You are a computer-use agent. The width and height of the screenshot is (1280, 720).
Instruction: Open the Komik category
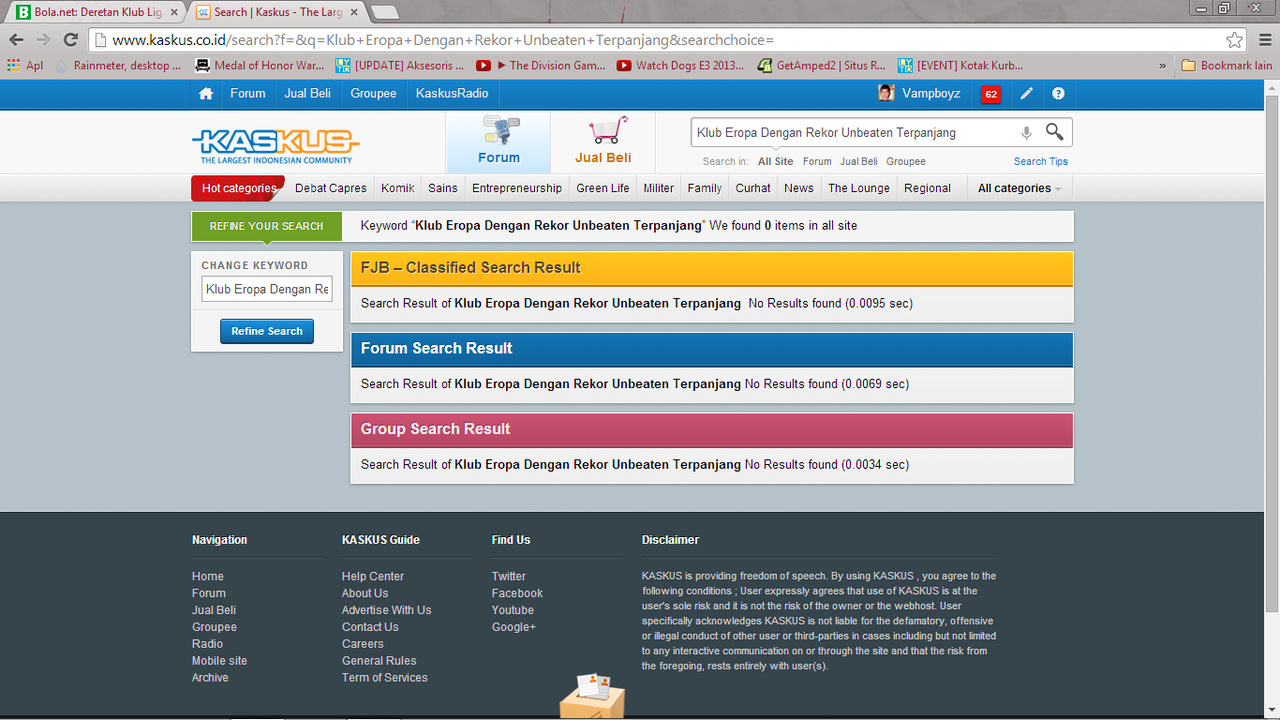398,188
